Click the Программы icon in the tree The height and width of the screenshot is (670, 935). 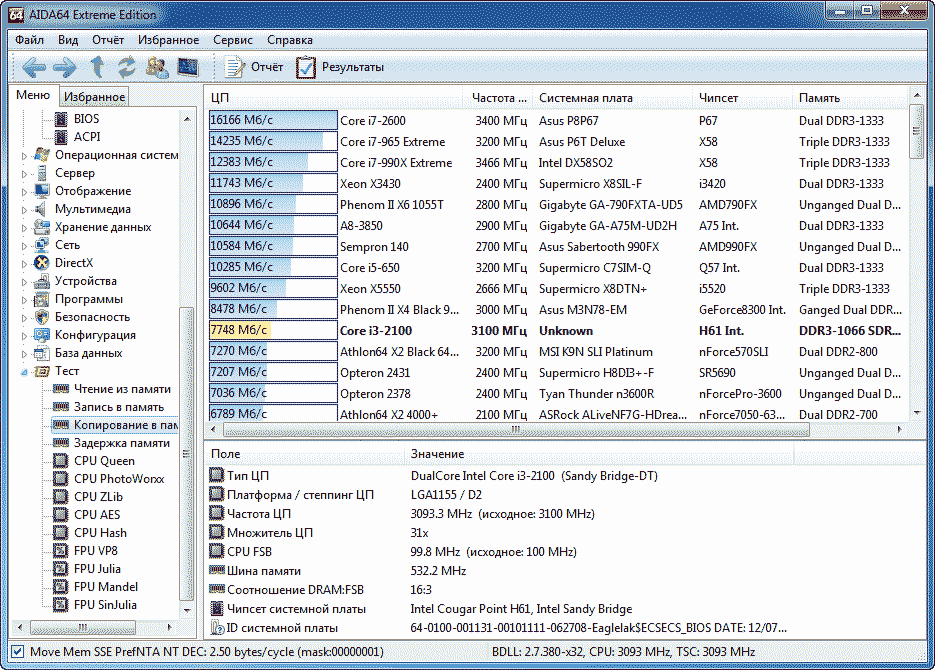41,299
